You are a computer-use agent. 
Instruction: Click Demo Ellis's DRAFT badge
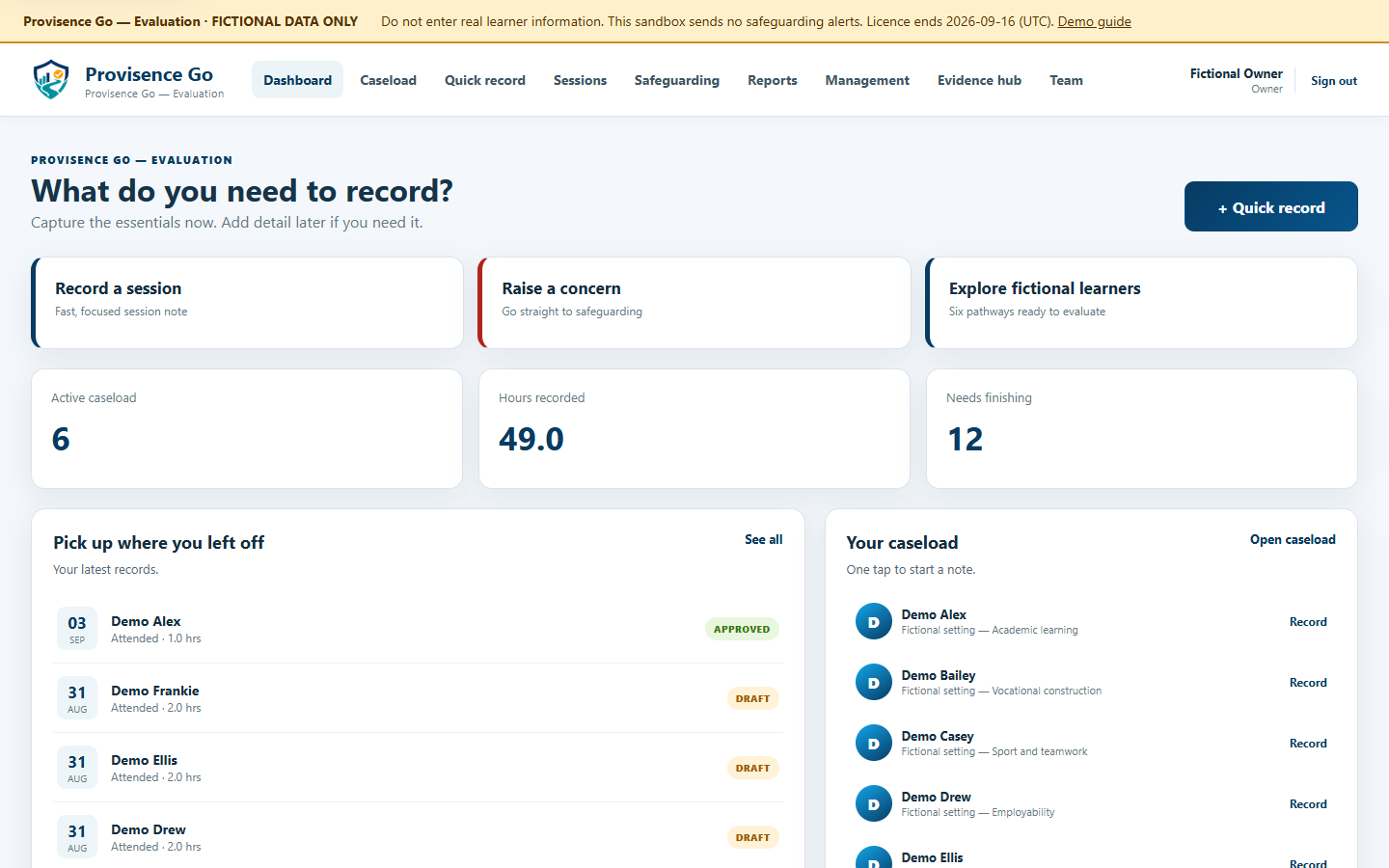pos(752,768)
